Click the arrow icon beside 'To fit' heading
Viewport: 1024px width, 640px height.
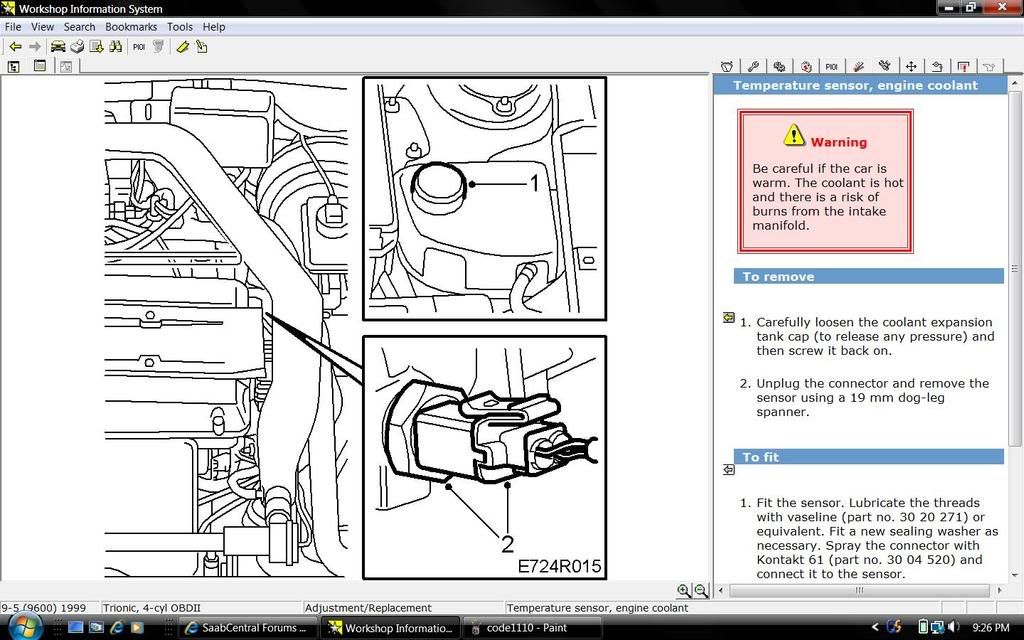728,469
